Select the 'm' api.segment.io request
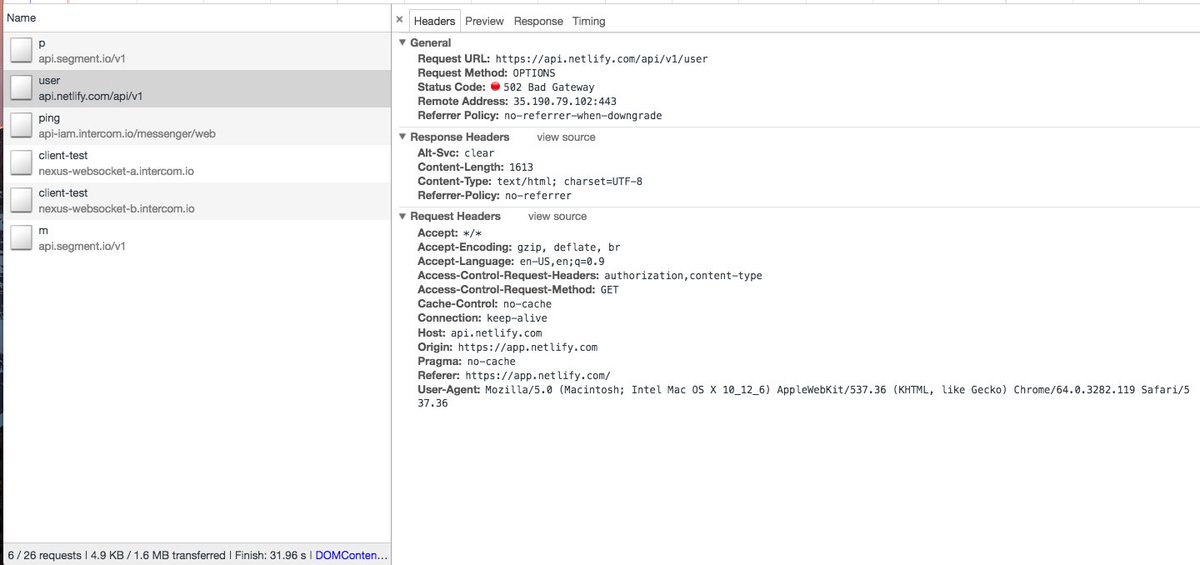Image resolution: width=1200 pixels, height=565 pixels. (x=195, y=237)
